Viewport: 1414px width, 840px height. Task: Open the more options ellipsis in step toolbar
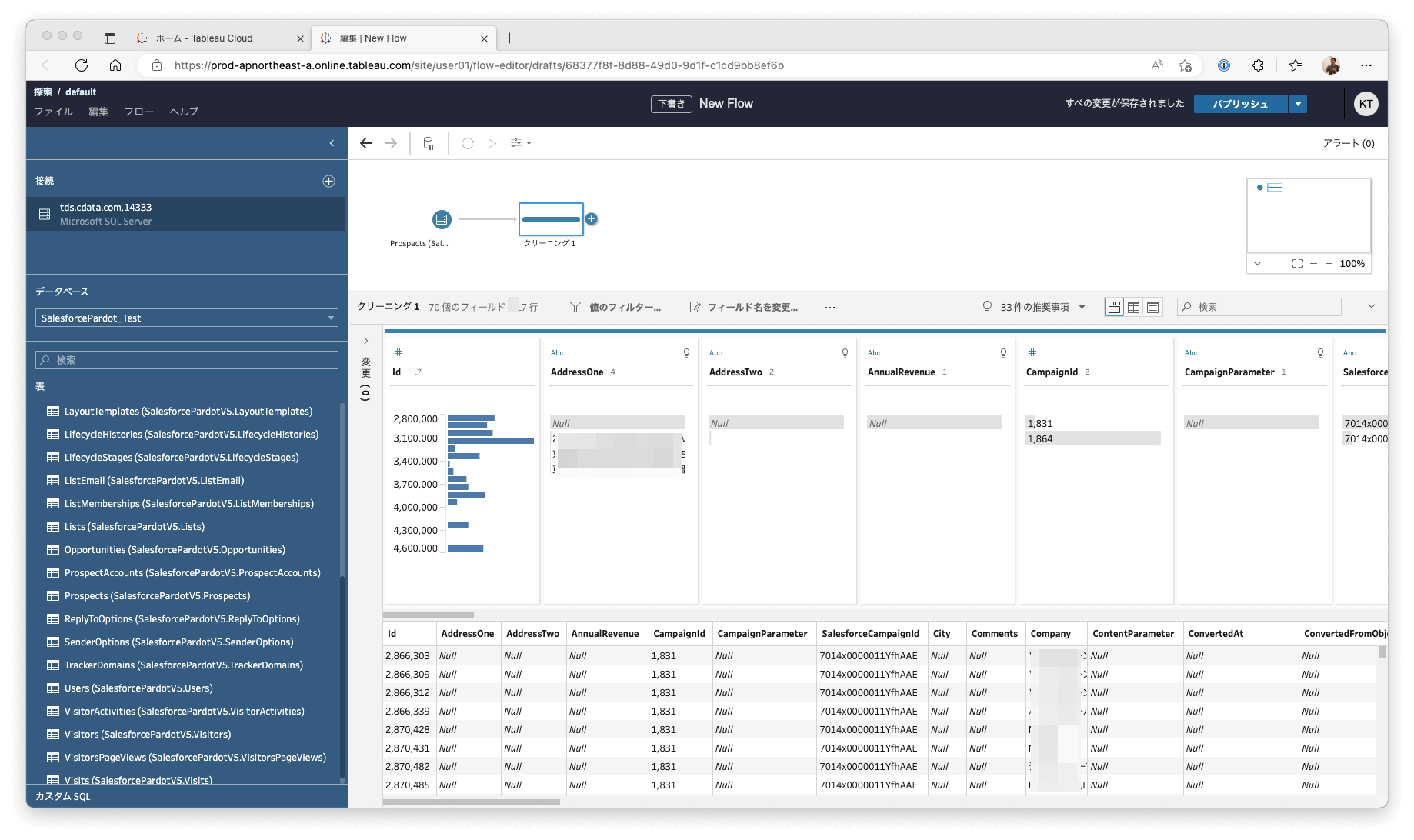tap(830, 307)
